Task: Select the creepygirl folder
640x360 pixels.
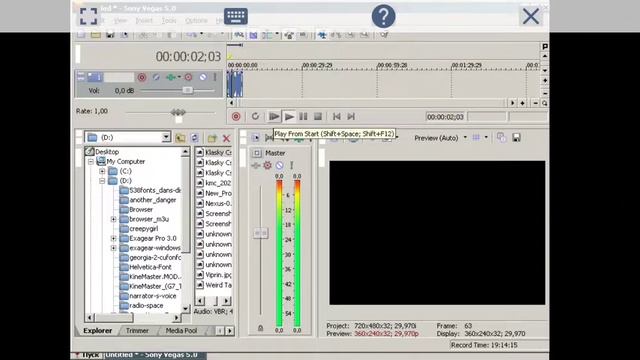Action: 144,229
